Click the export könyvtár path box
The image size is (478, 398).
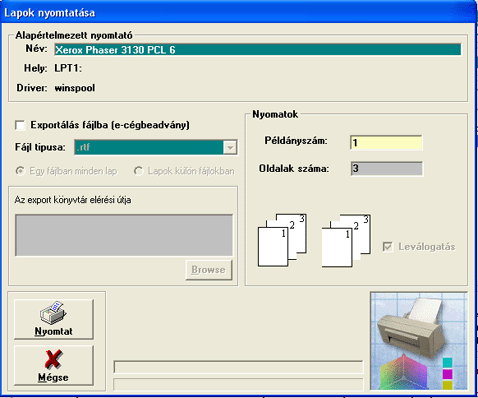click(x=124, y=235)
